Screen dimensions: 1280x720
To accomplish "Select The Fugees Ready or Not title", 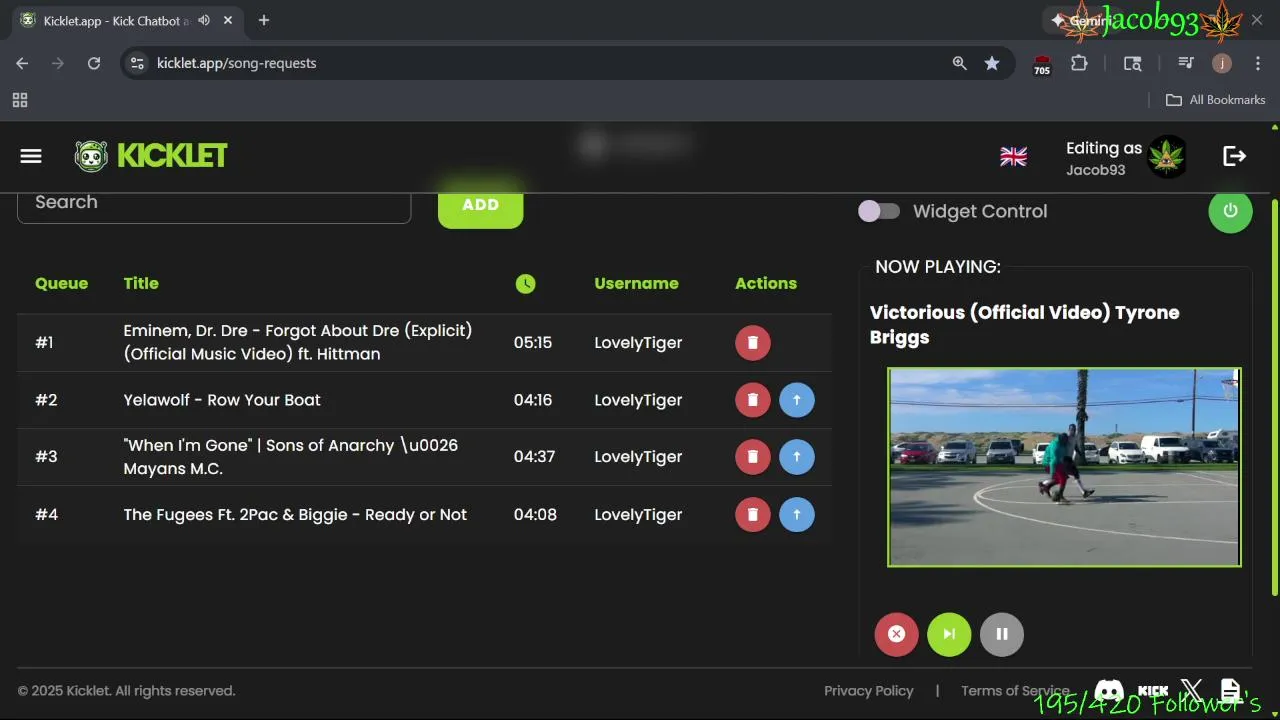I will (x=295, y=515).
